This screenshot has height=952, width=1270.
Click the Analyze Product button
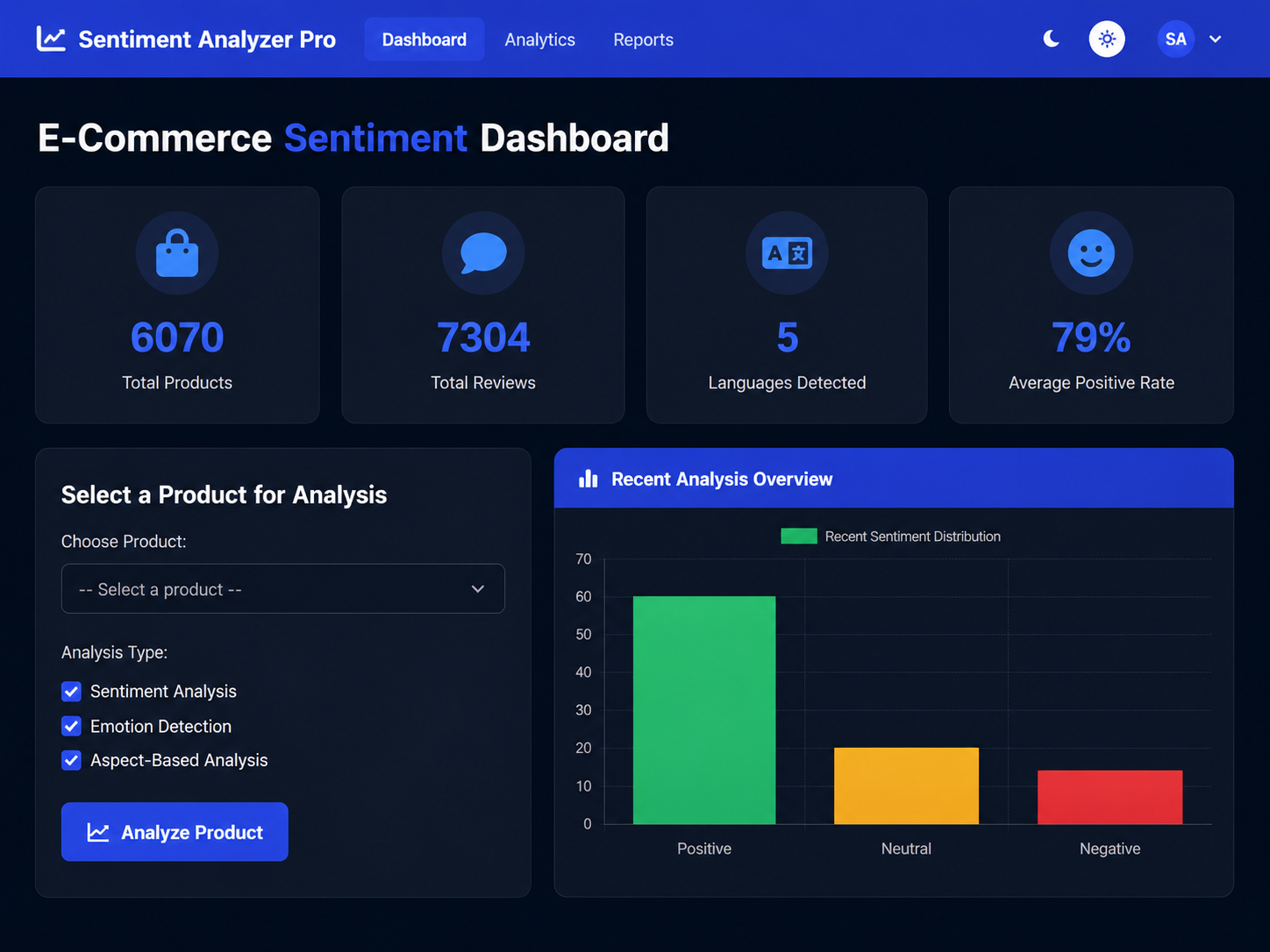tap(175, 832)
